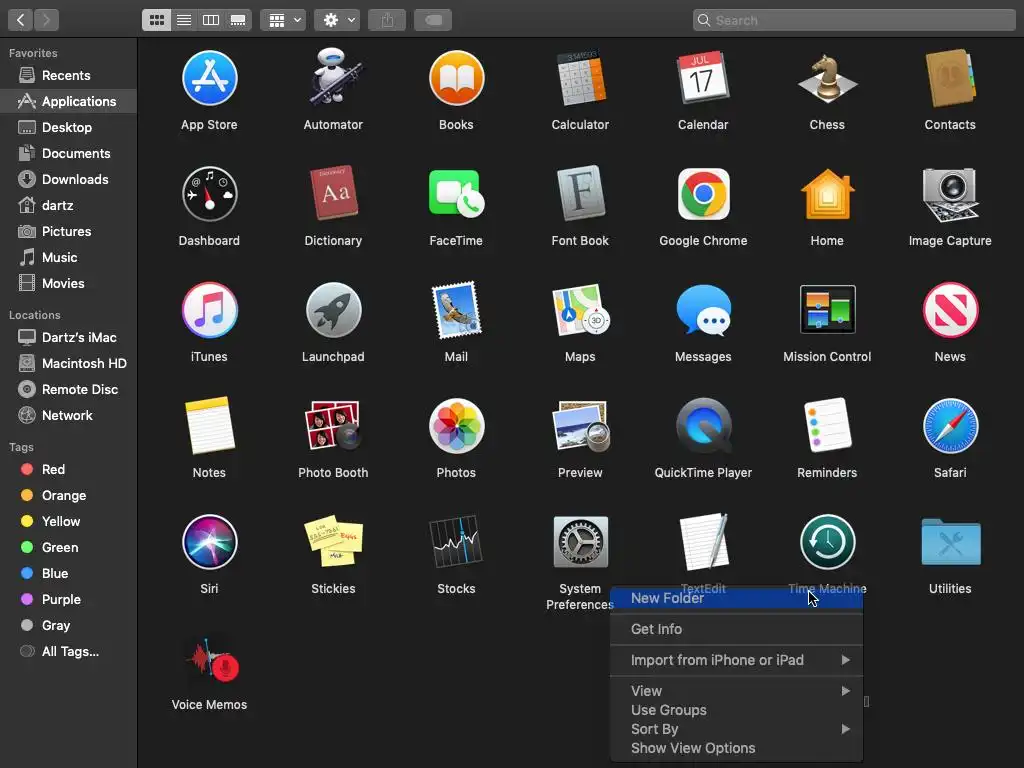This screenshot has height=768, width=1024.
Task: Launch Google Chrome
Action: pyautogui.click(x=703, y=194)
